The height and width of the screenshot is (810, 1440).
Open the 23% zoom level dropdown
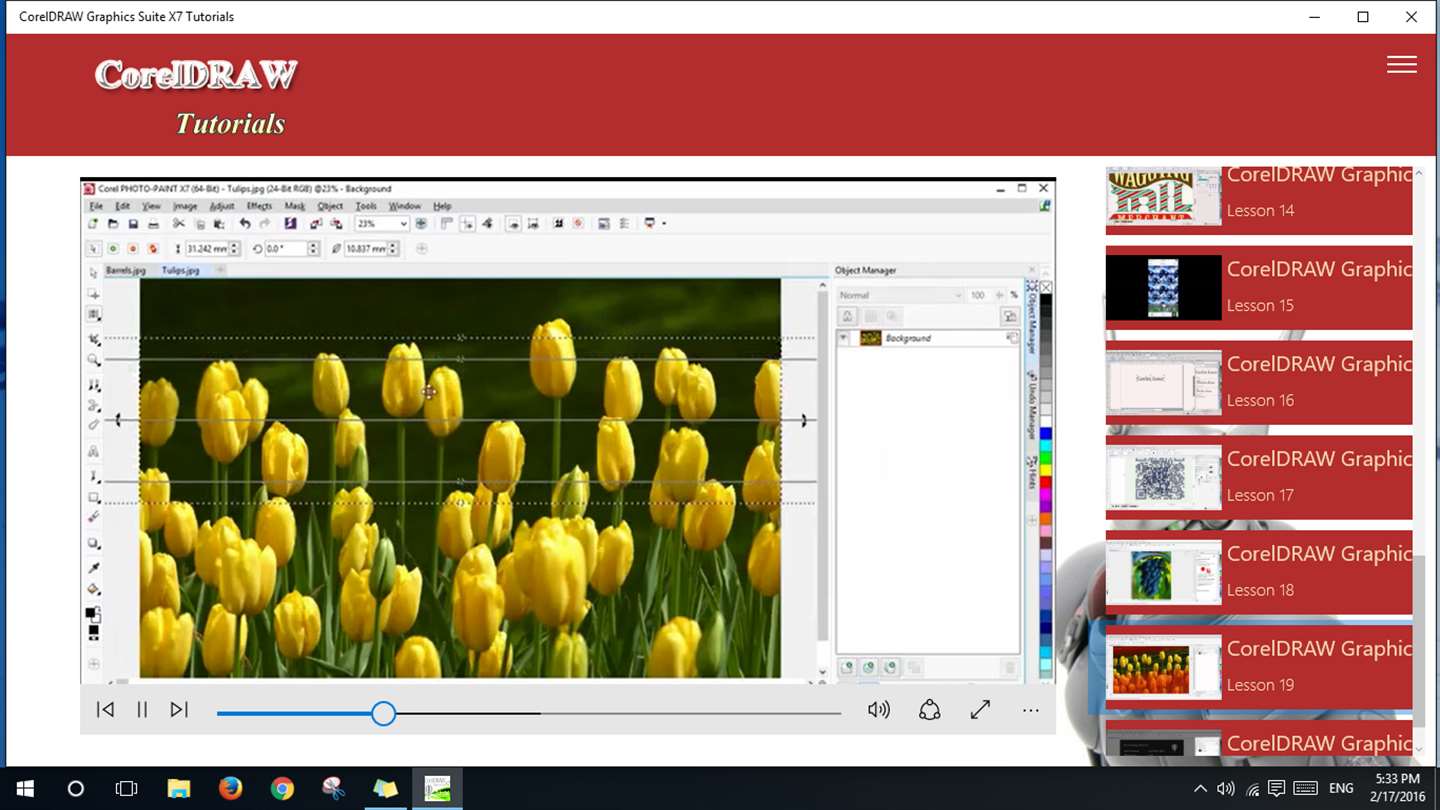[x=403, y=224]
